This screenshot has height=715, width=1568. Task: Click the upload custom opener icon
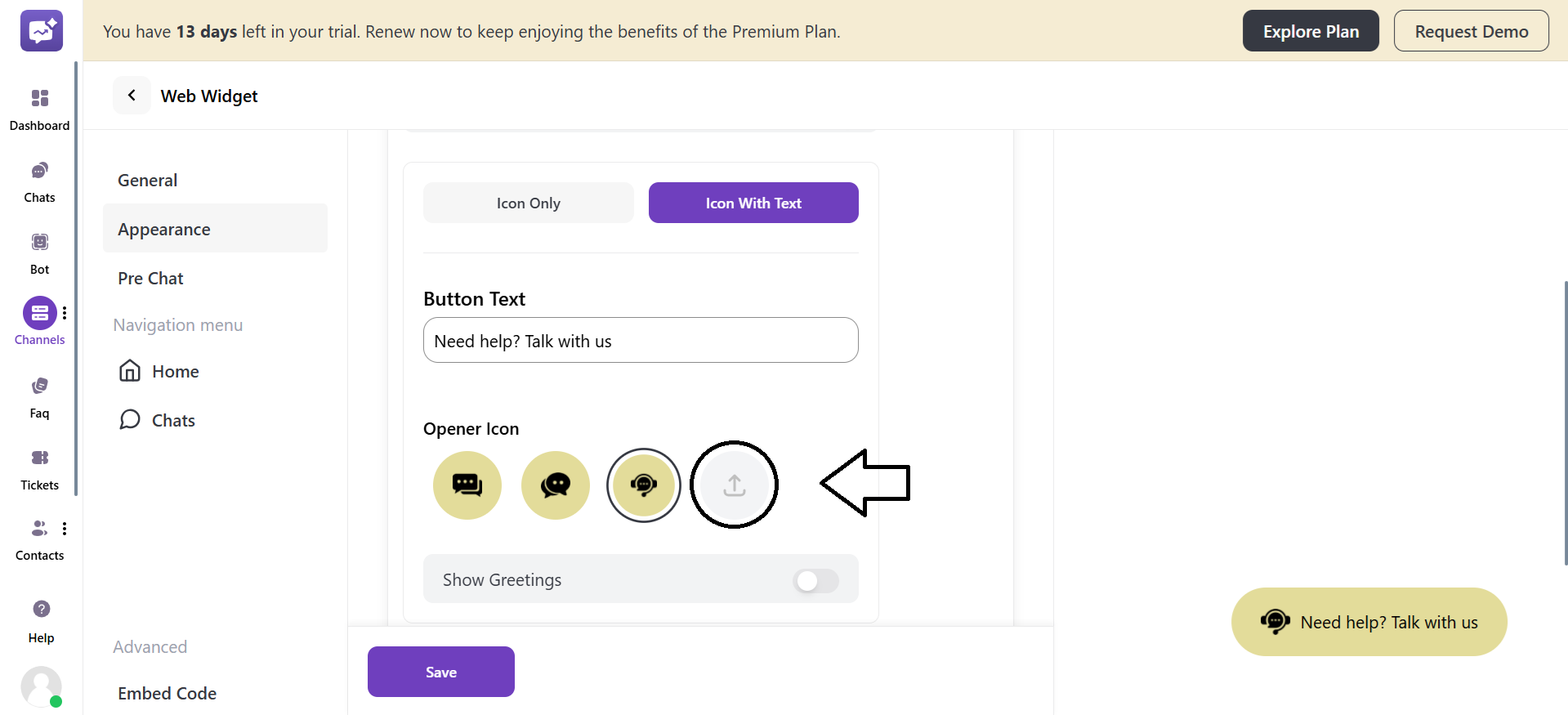pos(734,485)
